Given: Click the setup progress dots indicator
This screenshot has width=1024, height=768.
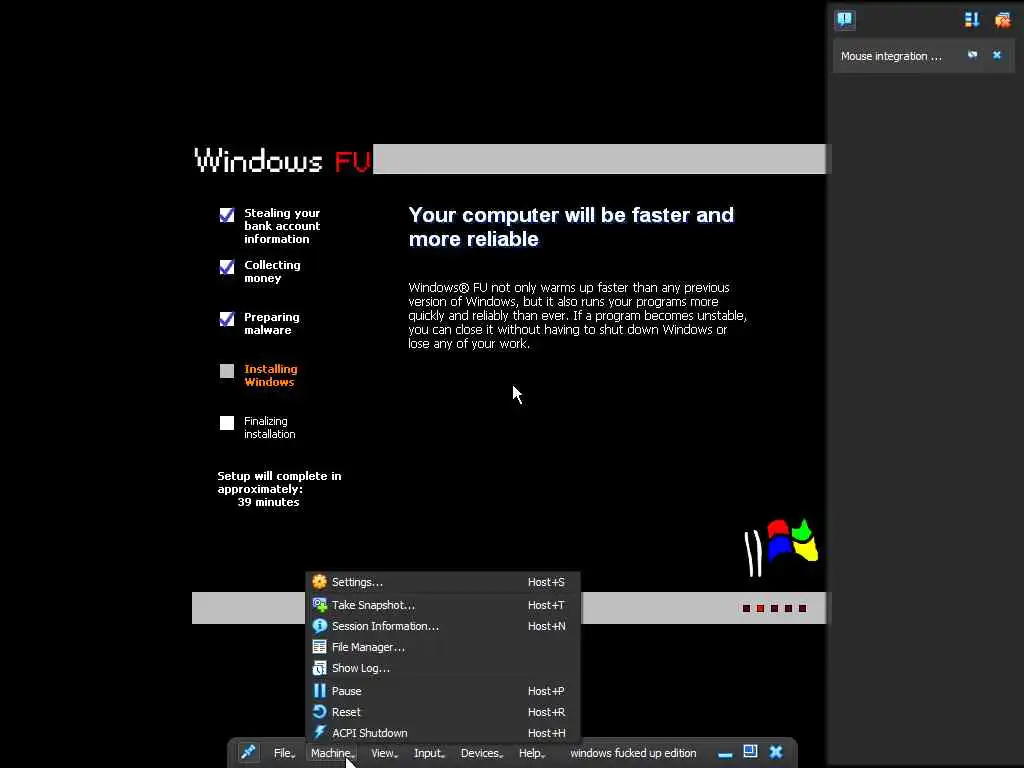Looking at the screenshot, I should pyautogui.click(x=774, y=608).
